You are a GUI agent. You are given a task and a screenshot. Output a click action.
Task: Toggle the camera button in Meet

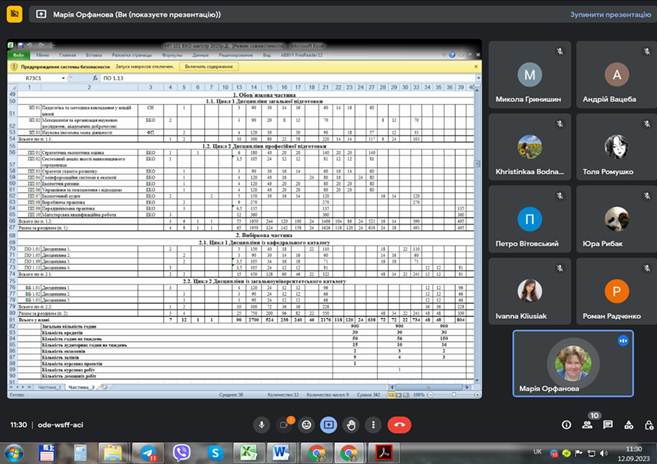[284, 424]
